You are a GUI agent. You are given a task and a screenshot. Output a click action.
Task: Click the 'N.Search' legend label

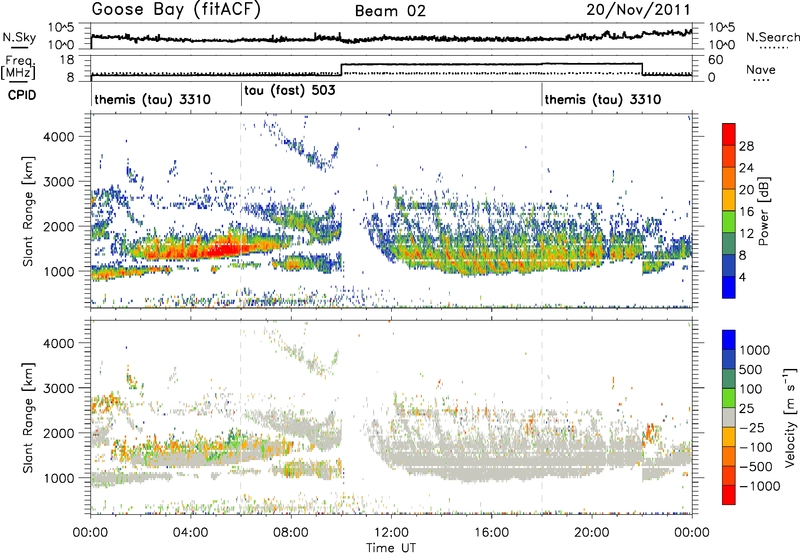tap(772, 37)
